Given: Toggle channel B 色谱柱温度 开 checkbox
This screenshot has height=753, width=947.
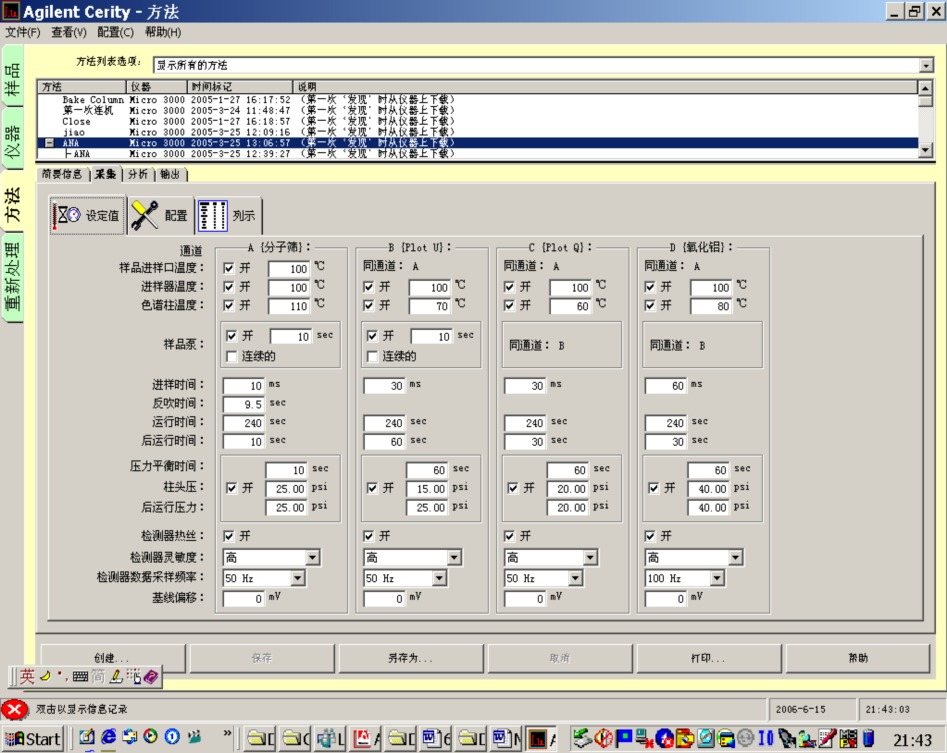Looking at the screenshot, I should 368,306.
